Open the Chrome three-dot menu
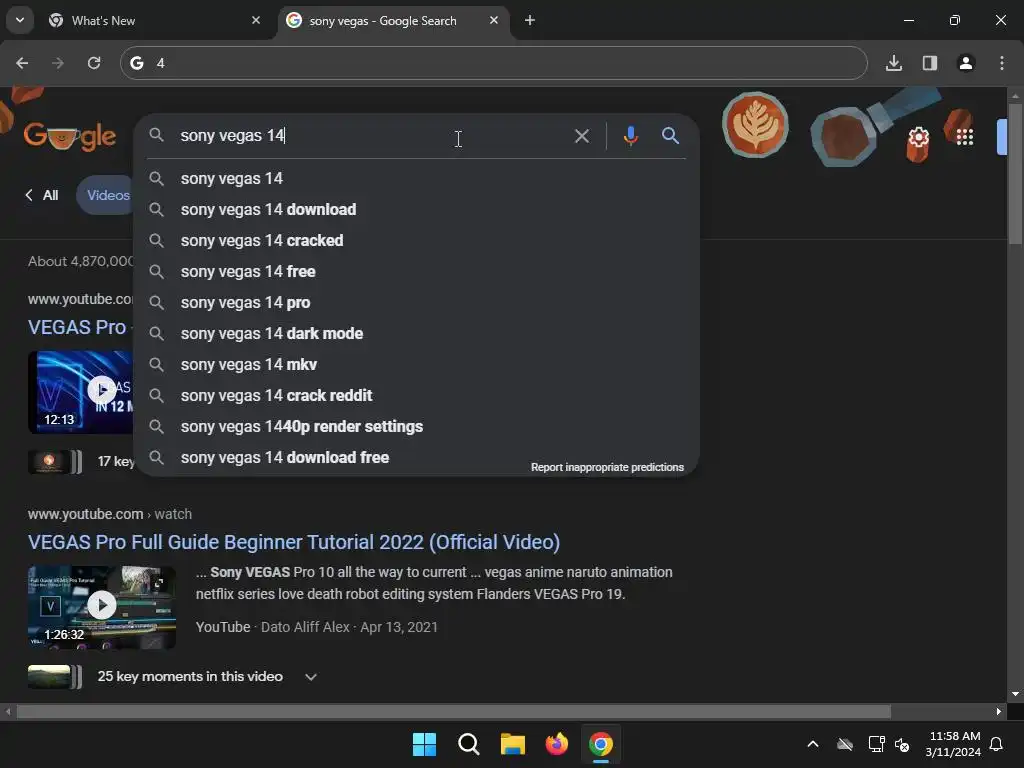Viewport: 1024px width, 768px height. coord(1001,63)
